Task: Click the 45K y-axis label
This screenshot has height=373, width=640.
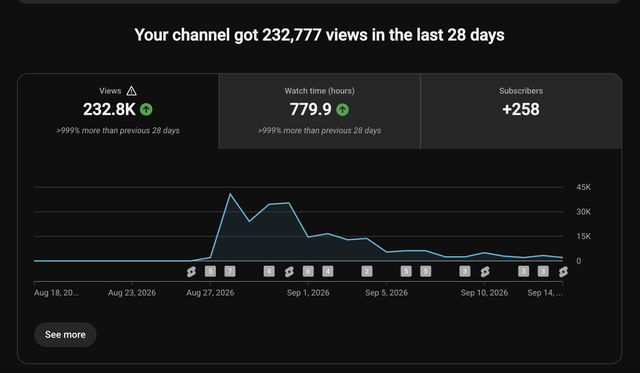Action: click(583, 187)
